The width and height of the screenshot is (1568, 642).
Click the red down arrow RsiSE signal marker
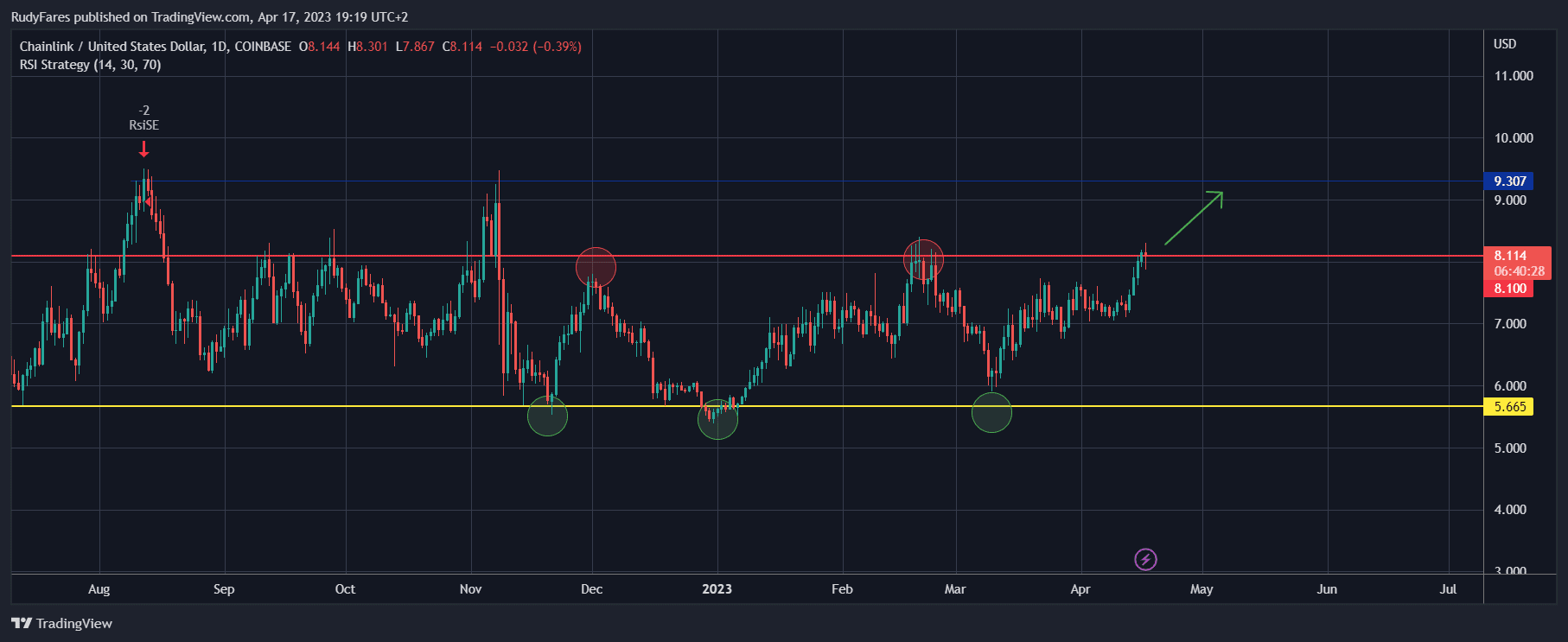click(144, 149)
